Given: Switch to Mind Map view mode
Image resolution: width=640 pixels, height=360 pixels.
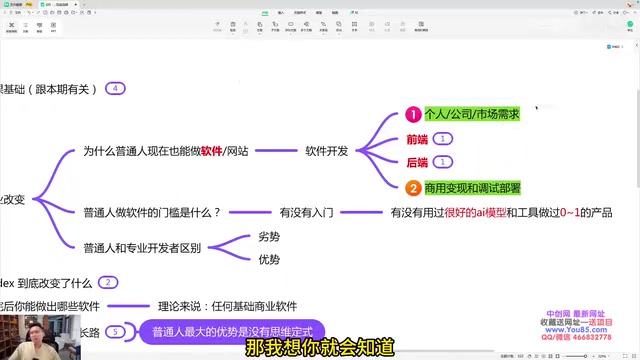Looking at the screenshot, I should (11, 27).
